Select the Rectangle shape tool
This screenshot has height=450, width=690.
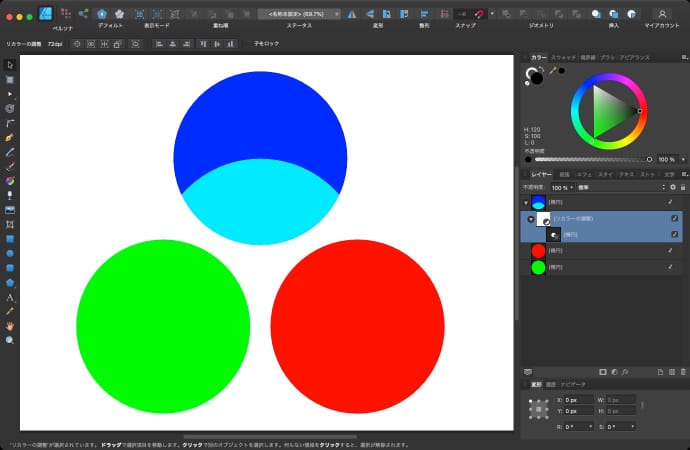click(x=10, y=240)
